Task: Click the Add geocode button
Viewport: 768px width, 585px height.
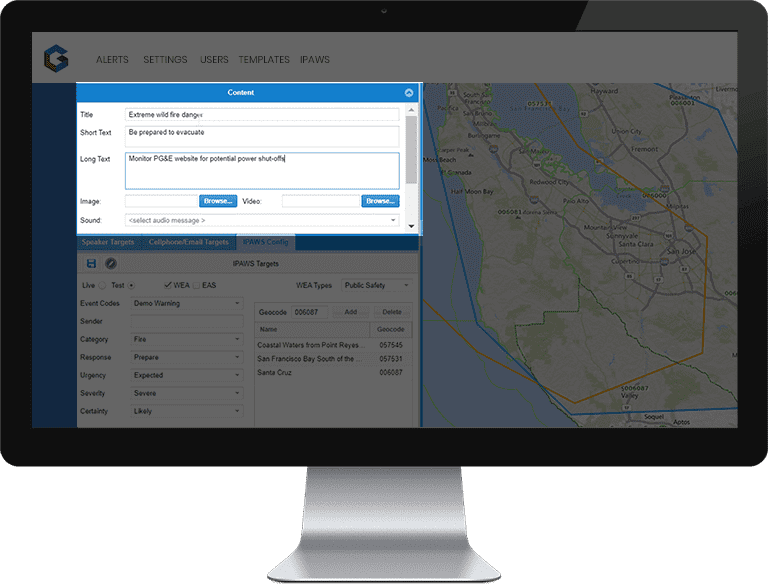Action: pyautogui.click(x=350, y=312)
